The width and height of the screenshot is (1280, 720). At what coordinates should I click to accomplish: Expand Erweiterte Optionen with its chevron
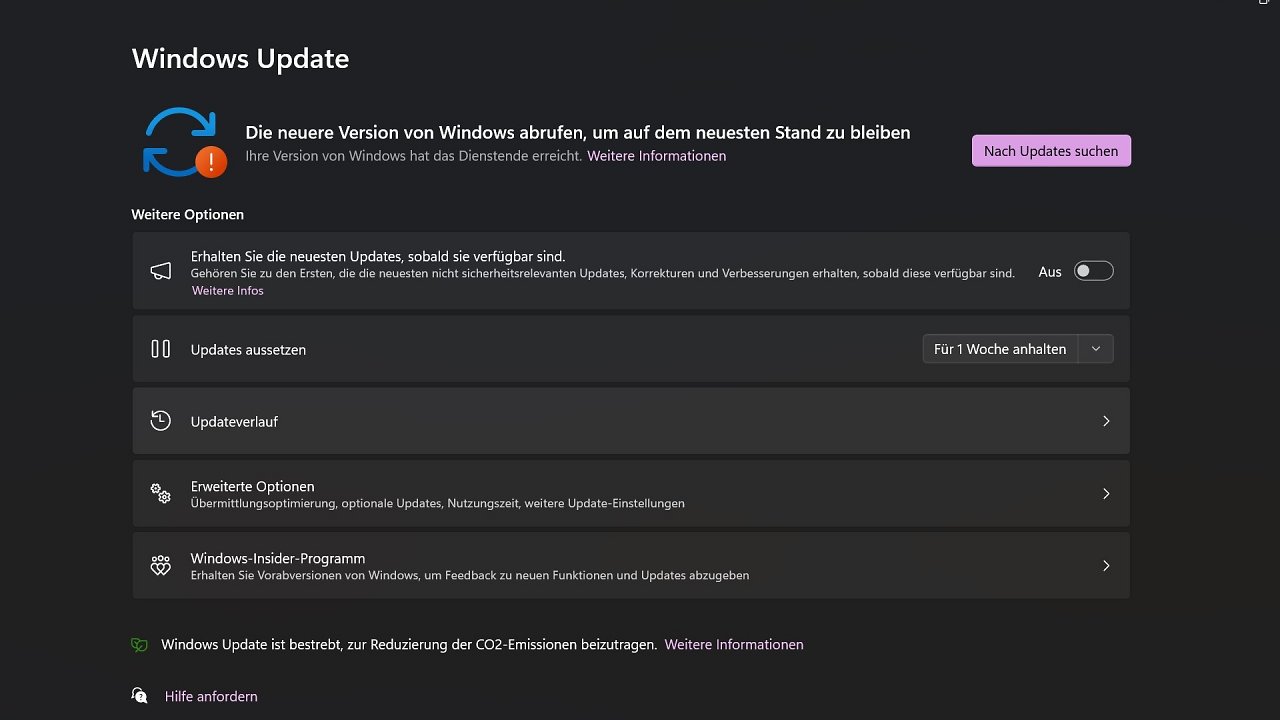1106,493
